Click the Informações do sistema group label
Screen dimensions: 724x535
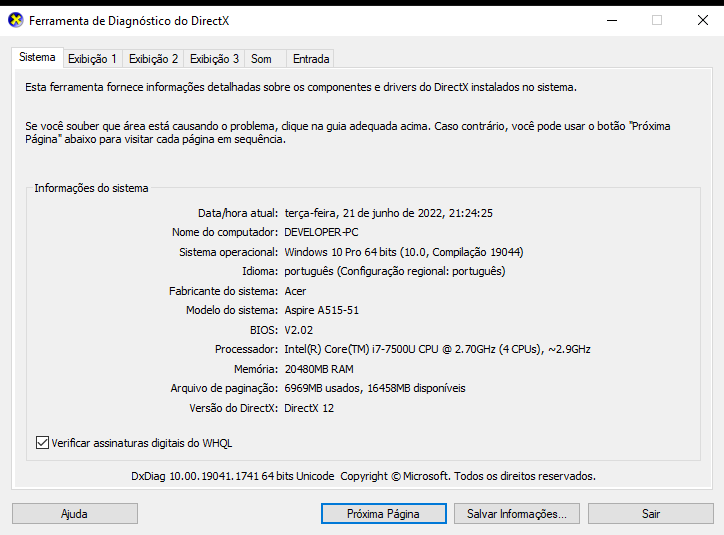coord(91,188)
